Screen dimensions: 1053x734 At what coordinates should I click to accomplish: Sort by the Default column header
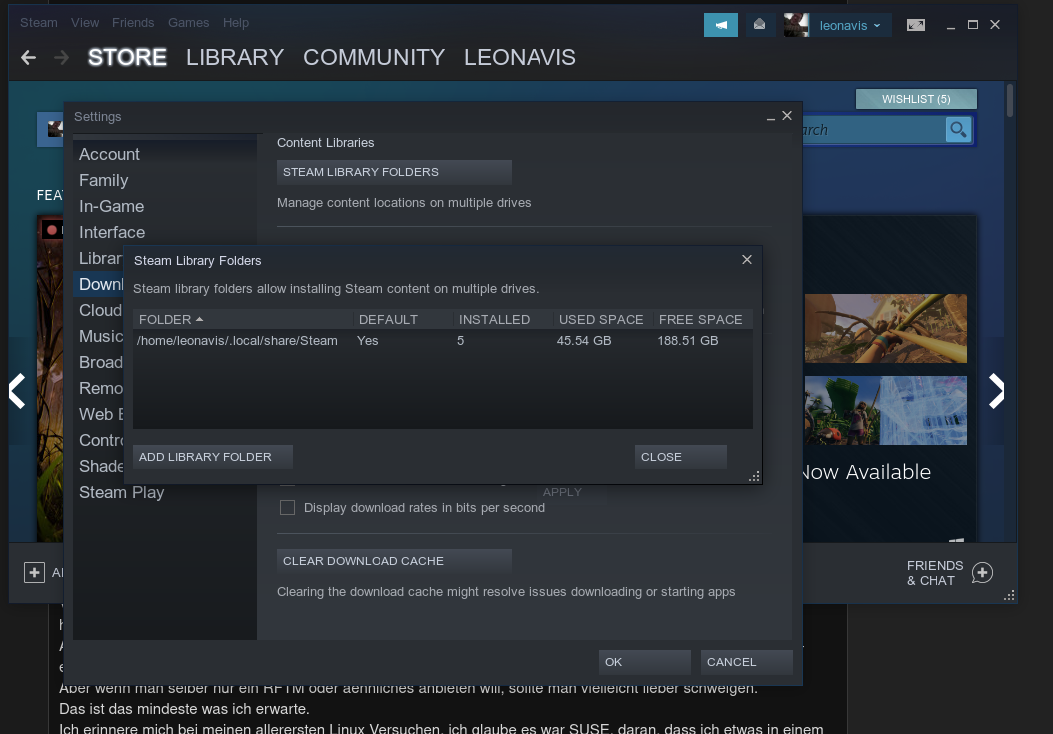tap(403, 320)
